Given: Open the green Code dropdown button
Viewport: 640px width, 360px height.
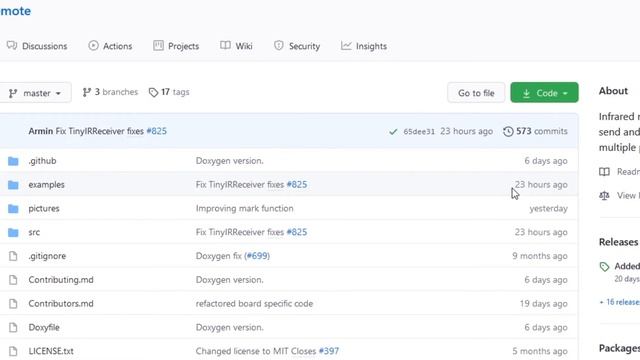Looking at the screenshot, I should (x=544, y=93).
